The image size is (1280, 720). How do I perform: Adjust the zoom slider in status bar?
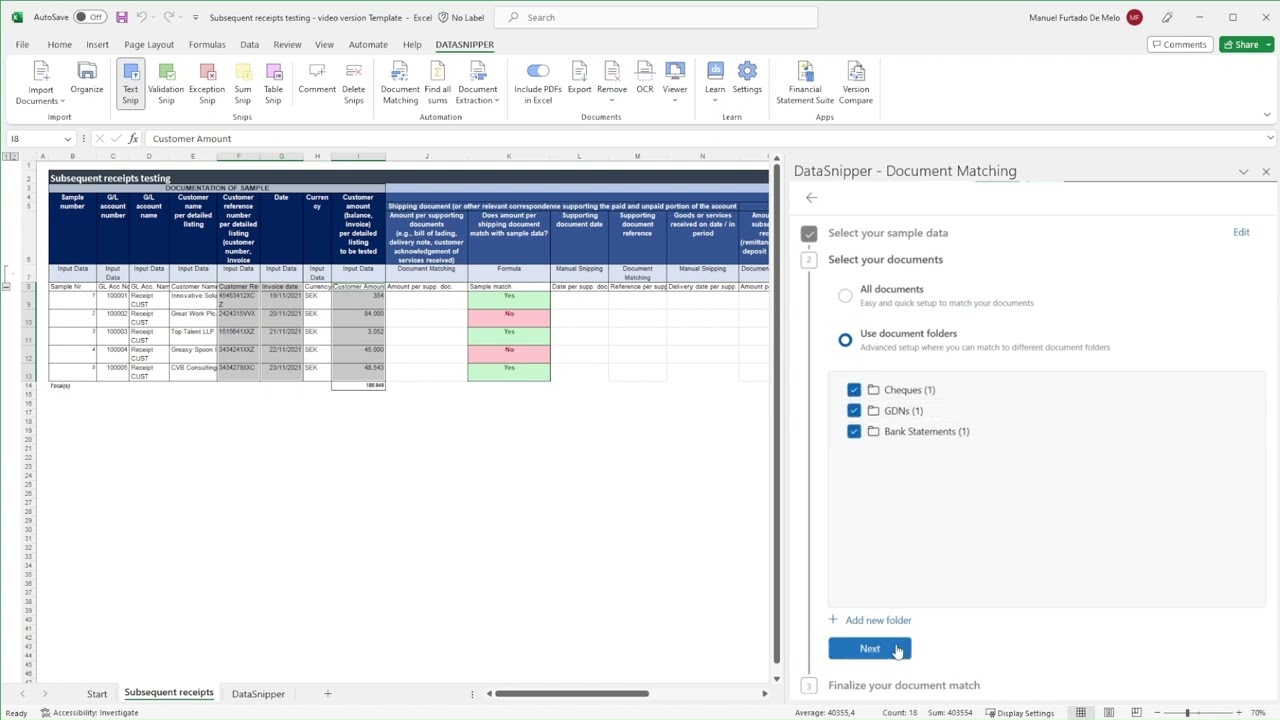1188,713
